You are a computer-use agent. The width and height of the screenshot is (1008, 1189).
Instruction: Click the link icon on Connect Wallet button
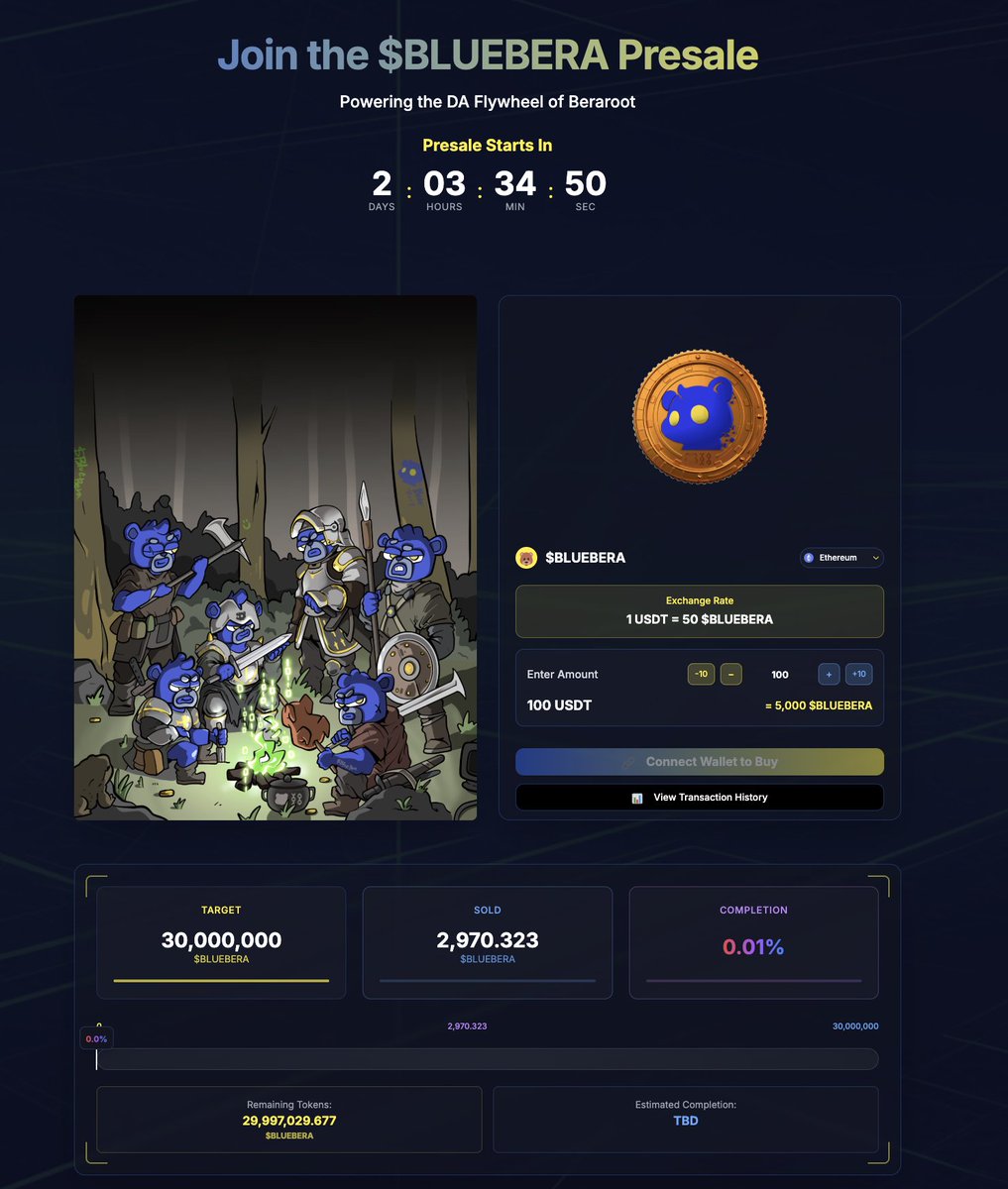[x=629, y=762]
